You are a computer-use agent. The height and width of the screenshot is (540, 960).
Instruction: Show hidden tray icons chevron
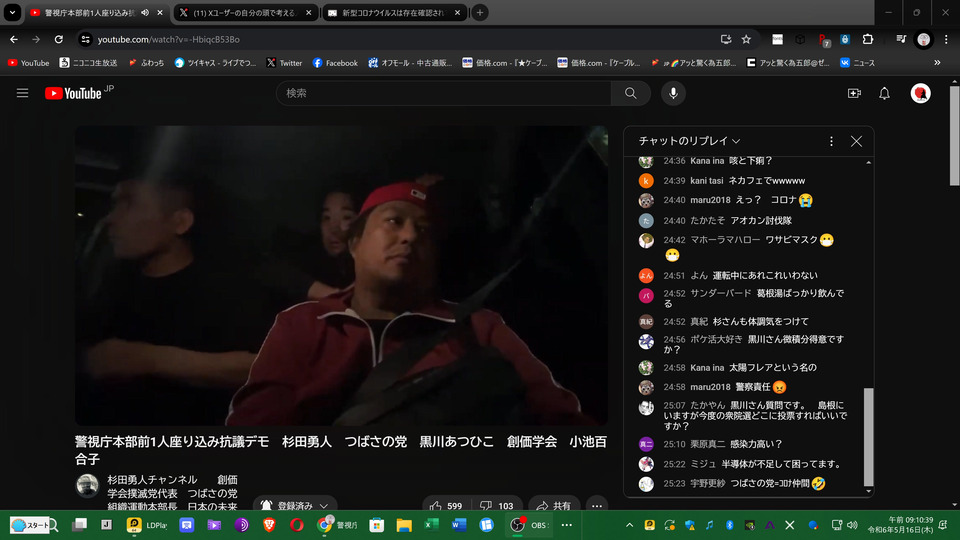pyautogui.click(x=629, y=525)
